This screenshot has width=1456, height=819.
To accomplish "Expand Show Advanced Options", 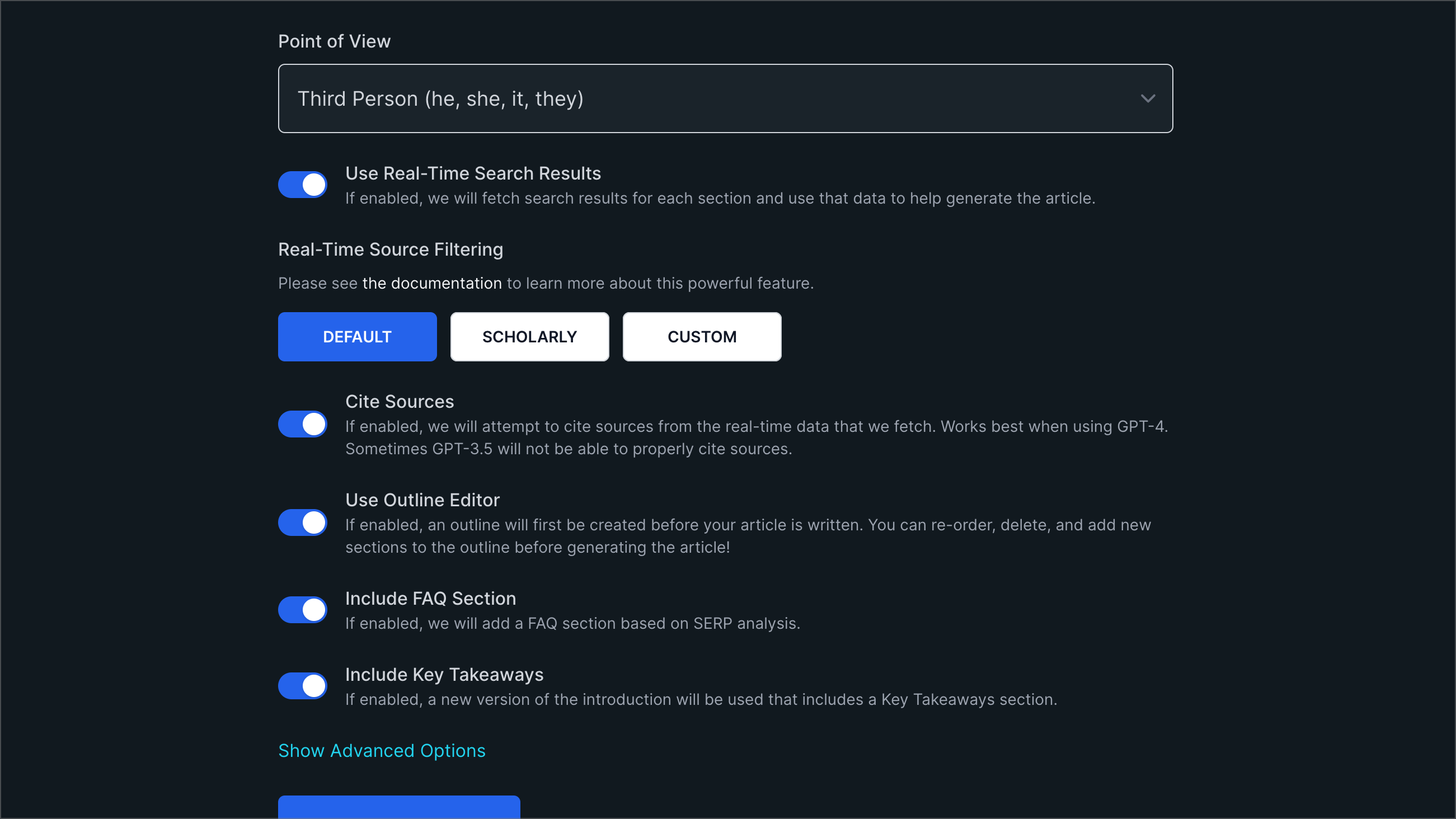I will tap(382, 751).
